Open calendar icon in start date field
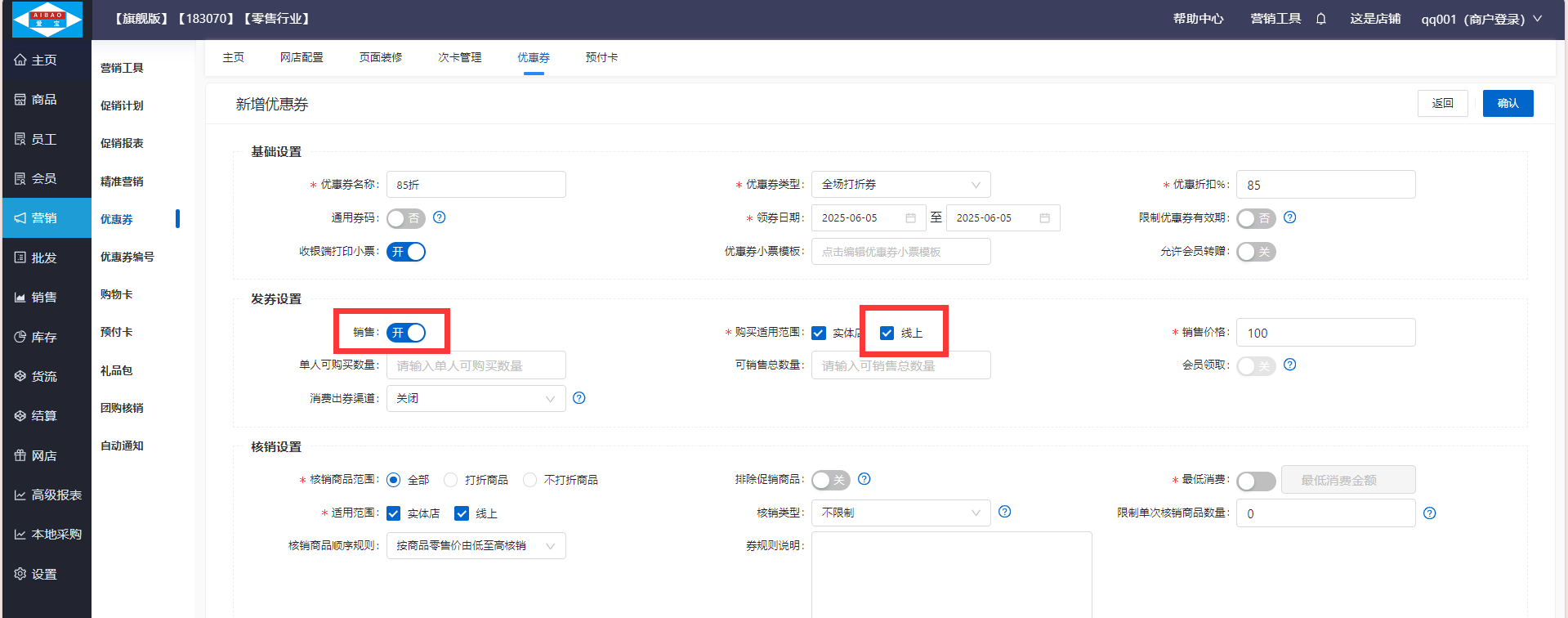This screenshot has width=1568, height=618. (x=910, y=218)
